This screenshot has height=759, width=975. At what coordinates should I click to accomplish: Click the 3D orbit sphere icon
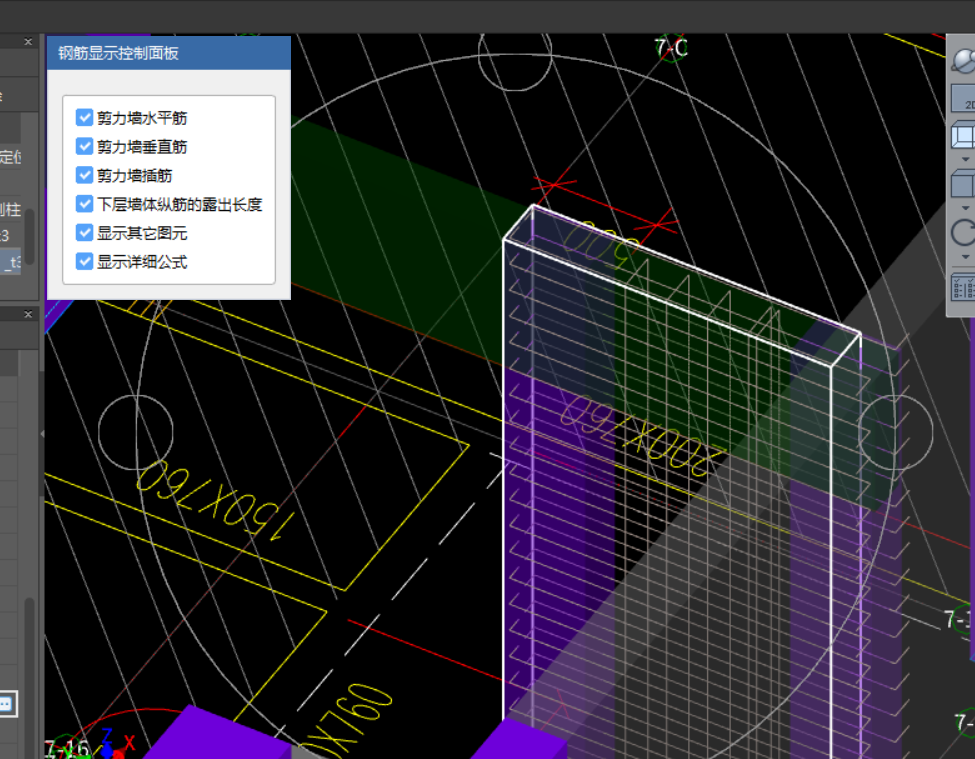[963, 61]
